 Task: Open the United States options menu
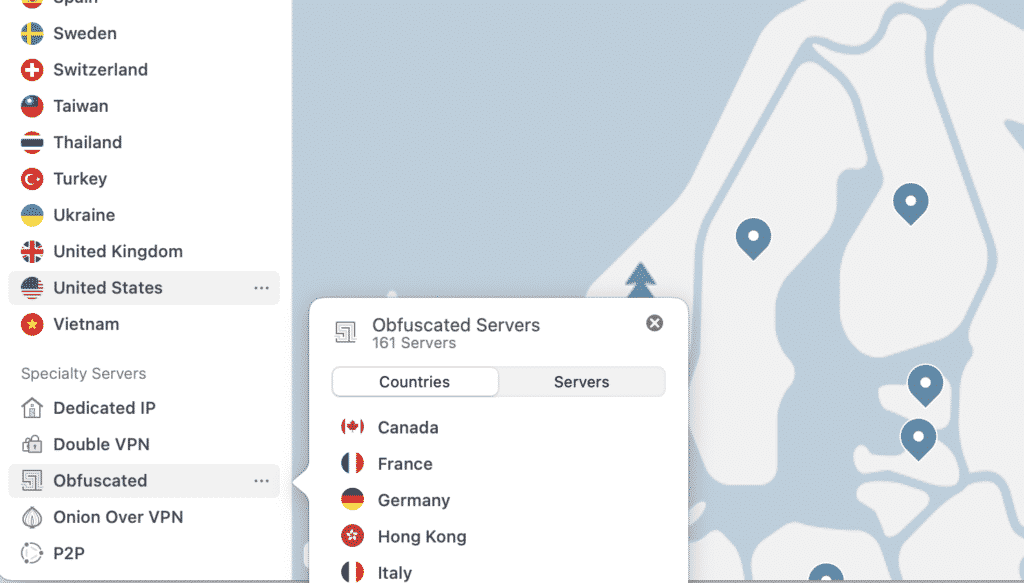262,288
